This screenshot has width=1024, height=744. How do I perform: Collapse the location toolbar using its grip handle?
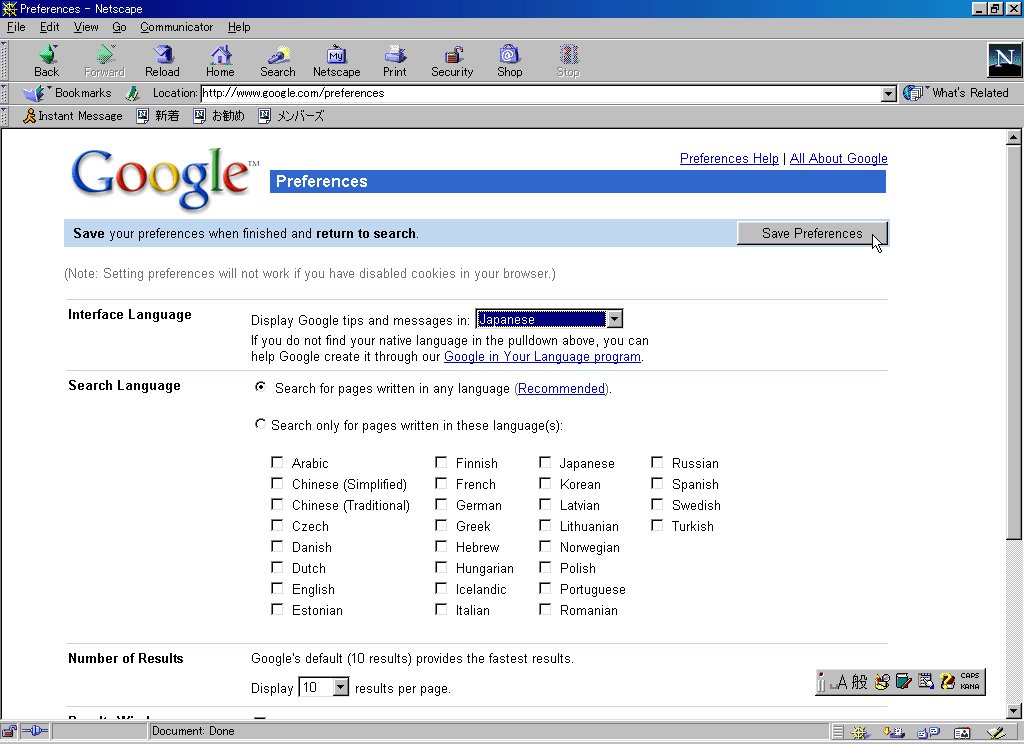click(x=4, y=93)
